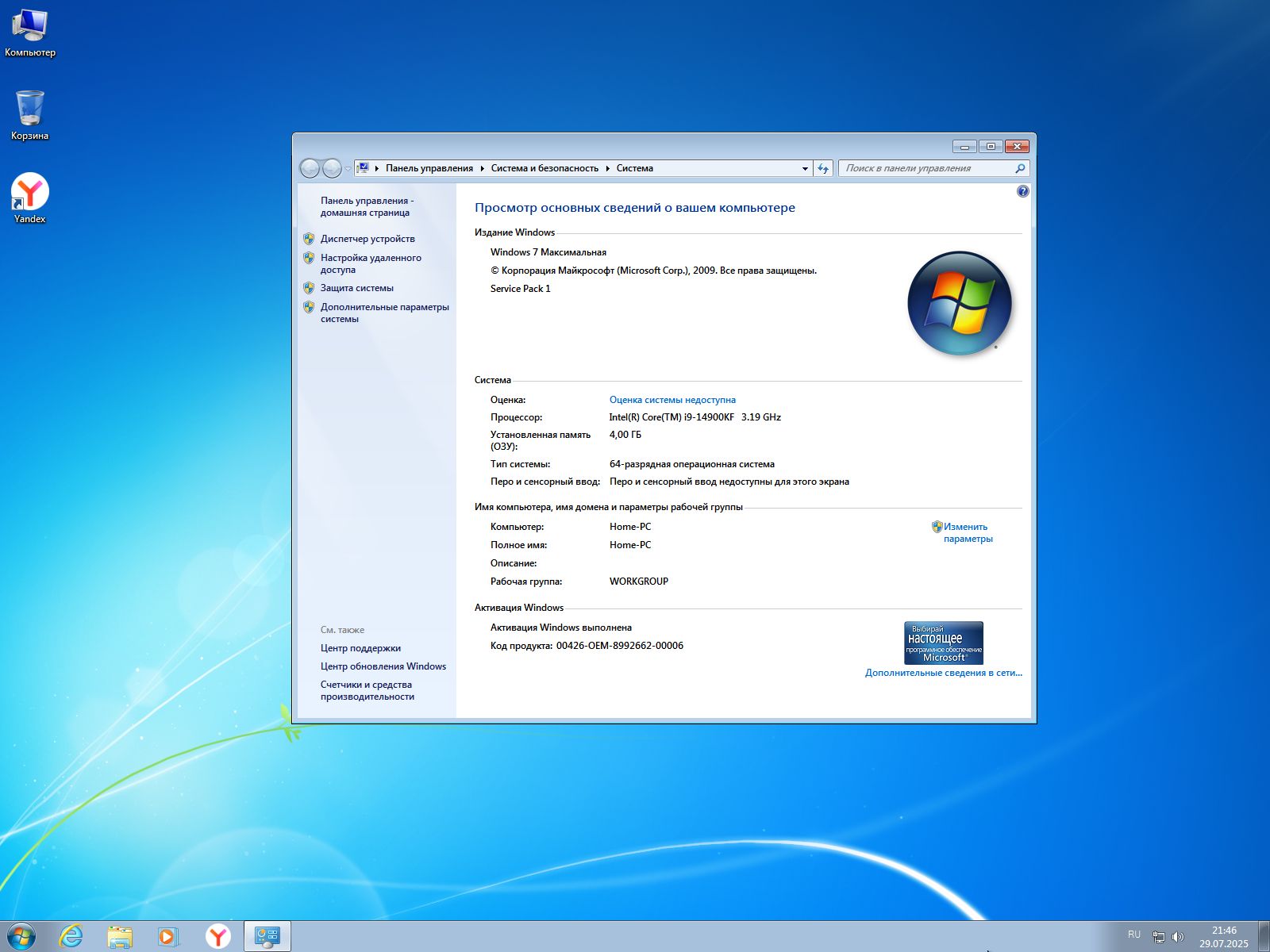Expand the arrow after Панель управления breadcrumb

point(482,168)
